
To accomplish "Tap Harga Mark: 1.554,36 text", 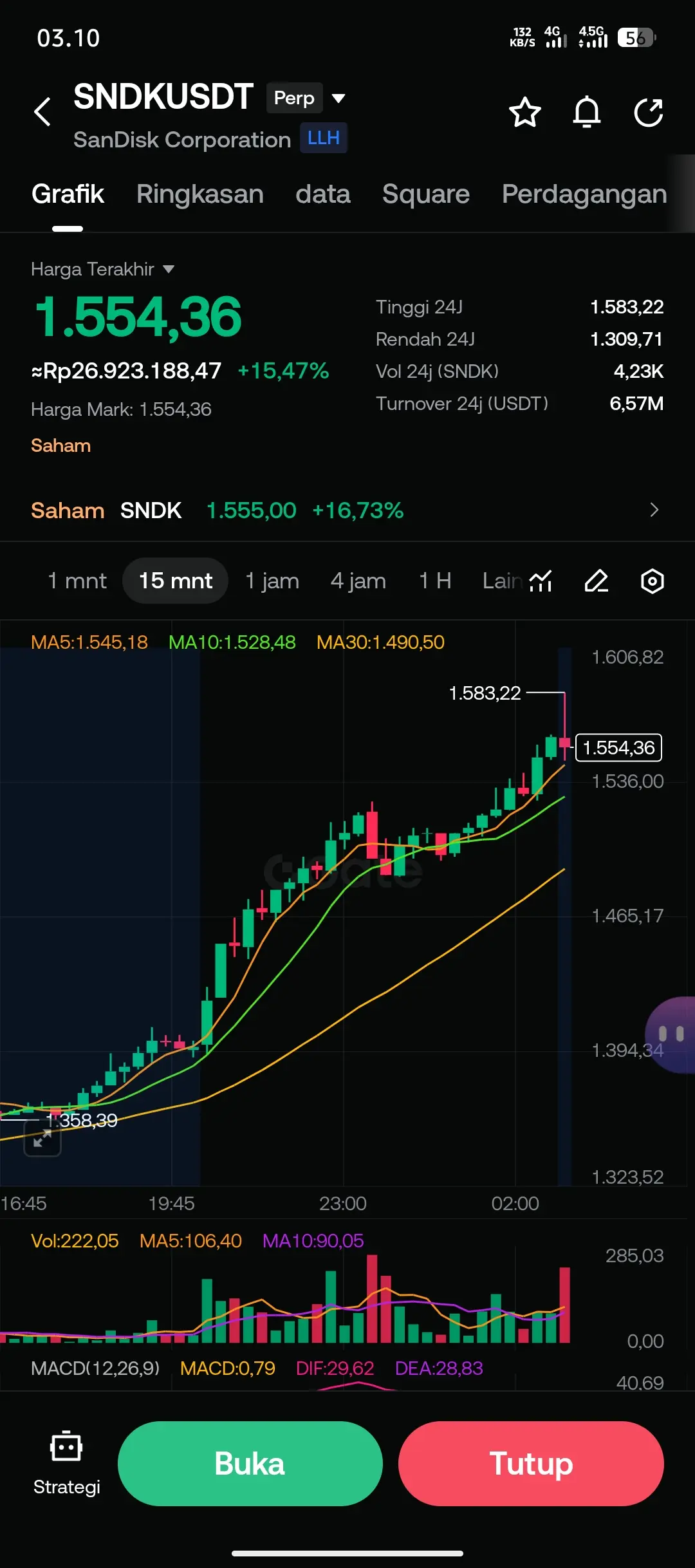I will click(121, 409).
